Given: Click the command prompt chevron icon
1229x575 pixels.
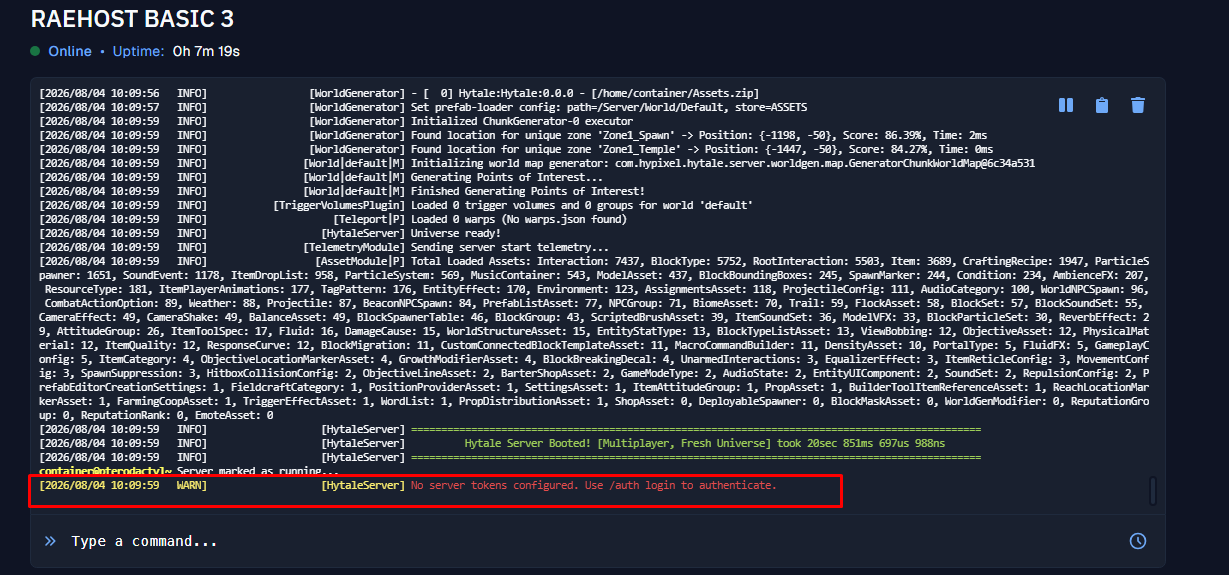Looking at the screenshot, I should point(50,541).
